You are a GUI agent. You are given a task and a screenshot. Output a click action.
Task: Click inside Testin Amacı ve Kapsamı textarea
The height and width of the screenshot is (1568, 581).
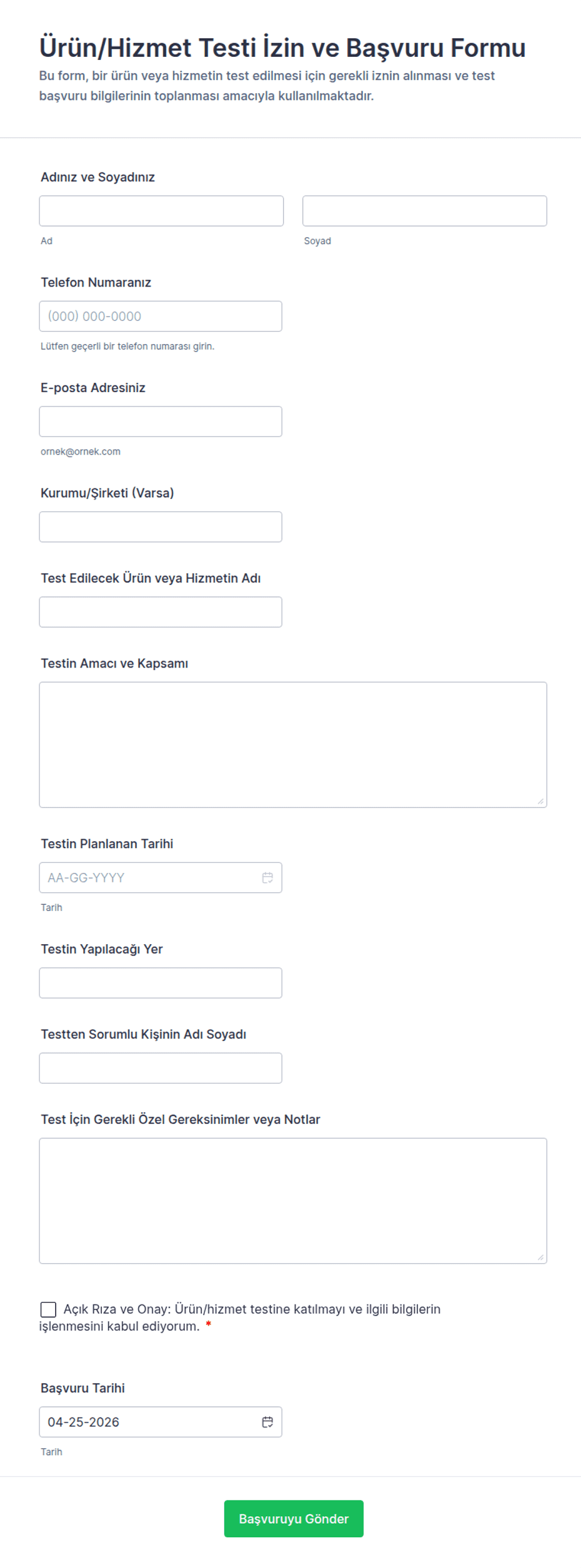[292, 744]
